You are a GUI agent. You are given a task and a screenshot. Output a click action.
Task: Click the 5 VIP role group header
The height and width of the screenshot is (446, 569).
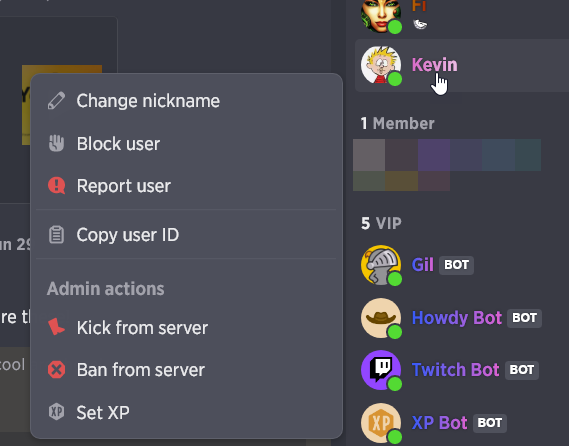point(381,223)
